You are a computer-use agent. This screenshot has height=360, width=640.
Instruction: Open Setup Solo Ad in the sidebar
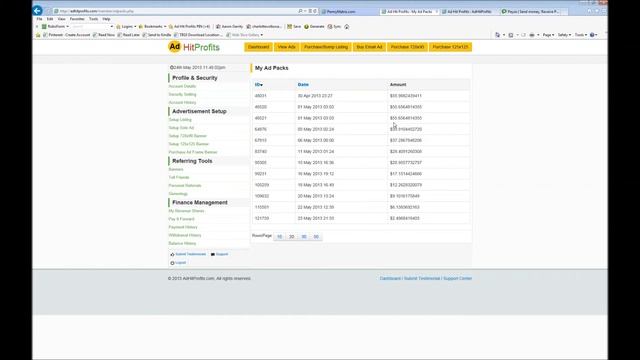pyautogui.click(x=181, y=128)
